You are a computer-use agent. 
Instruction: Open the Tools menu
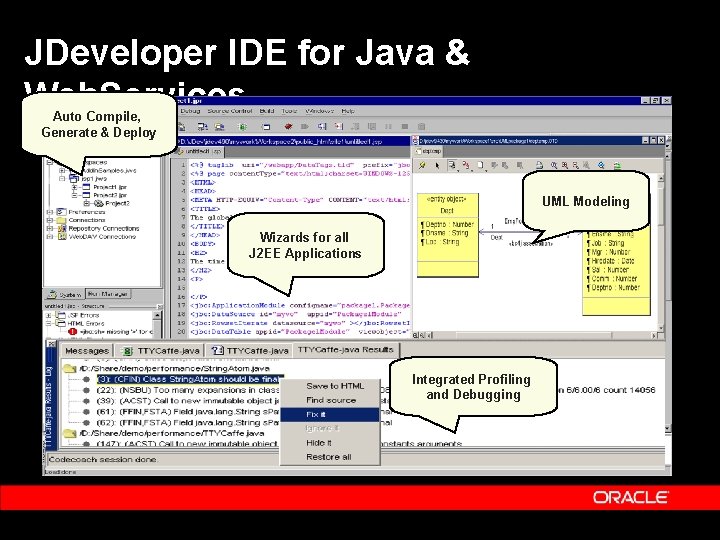tap(289, 111)
